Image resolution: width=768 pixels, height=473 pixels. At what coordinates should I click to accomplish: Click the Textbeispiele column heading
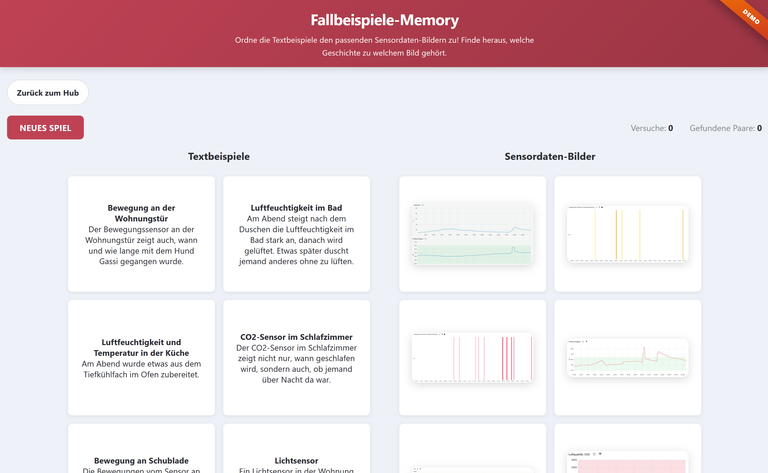219,156
